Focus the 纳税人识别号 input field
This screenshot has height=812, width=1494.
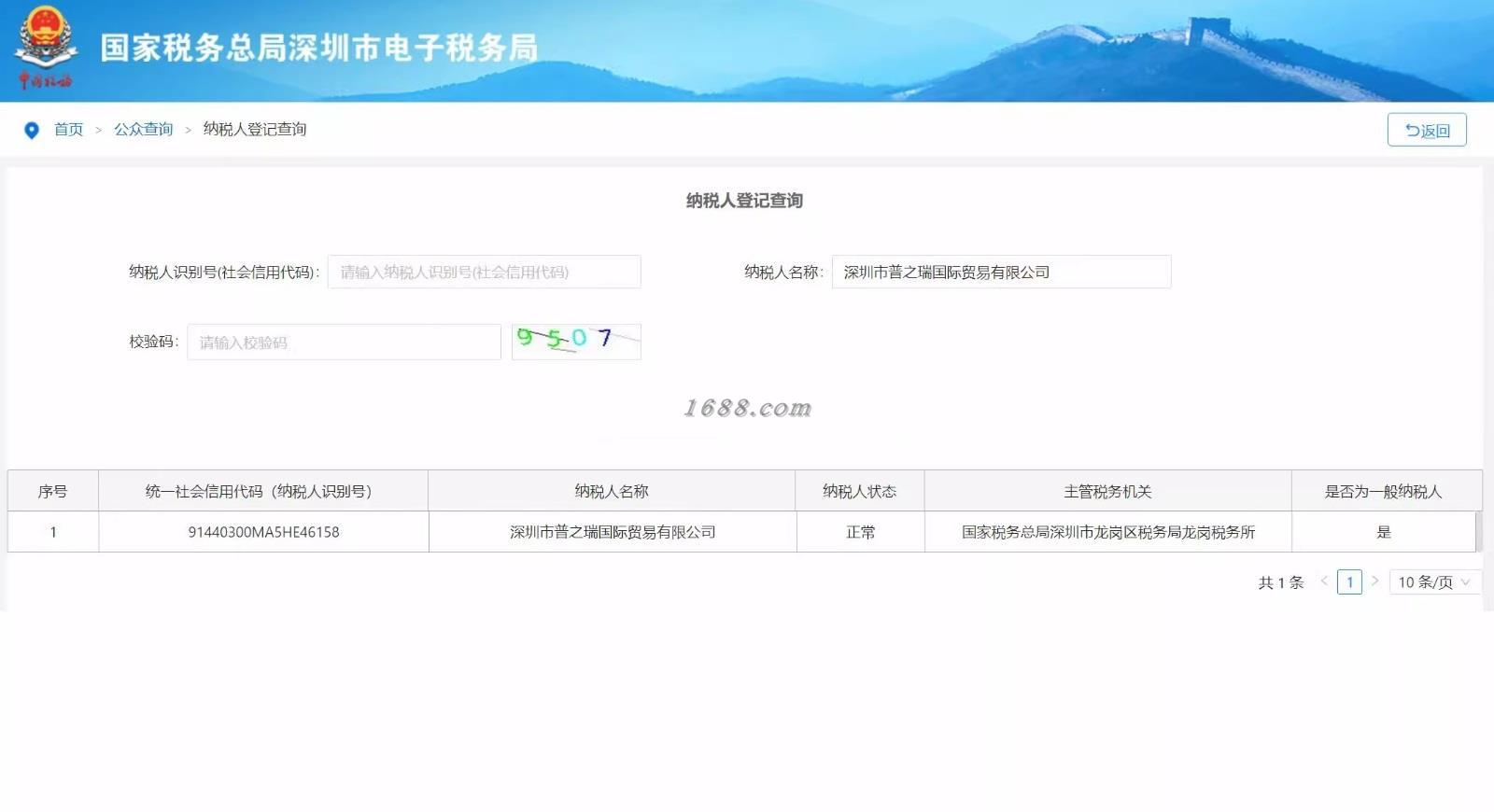click(484, 272)
